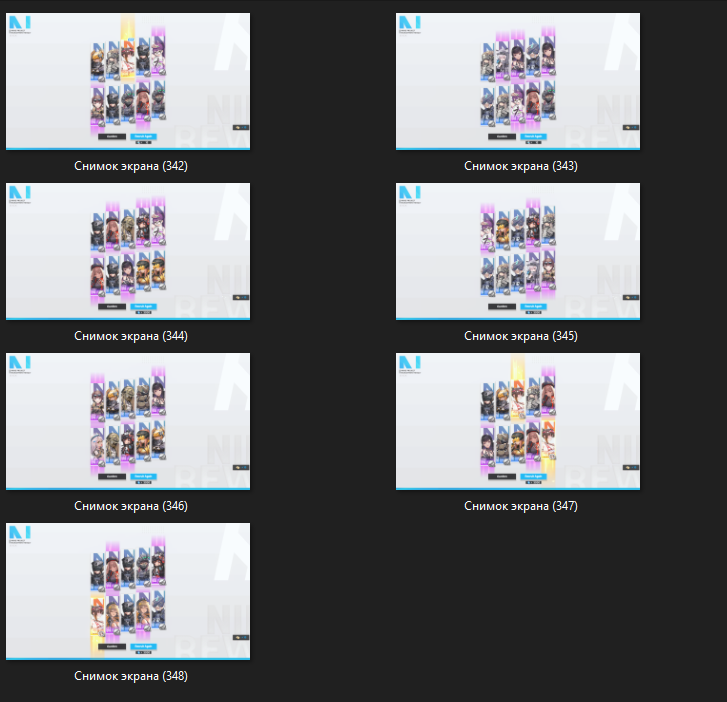Select thumbnail of Снимок экрана (342)
Image resolution: width=727 pixels, height=702 pixels.
pos(128,82)
